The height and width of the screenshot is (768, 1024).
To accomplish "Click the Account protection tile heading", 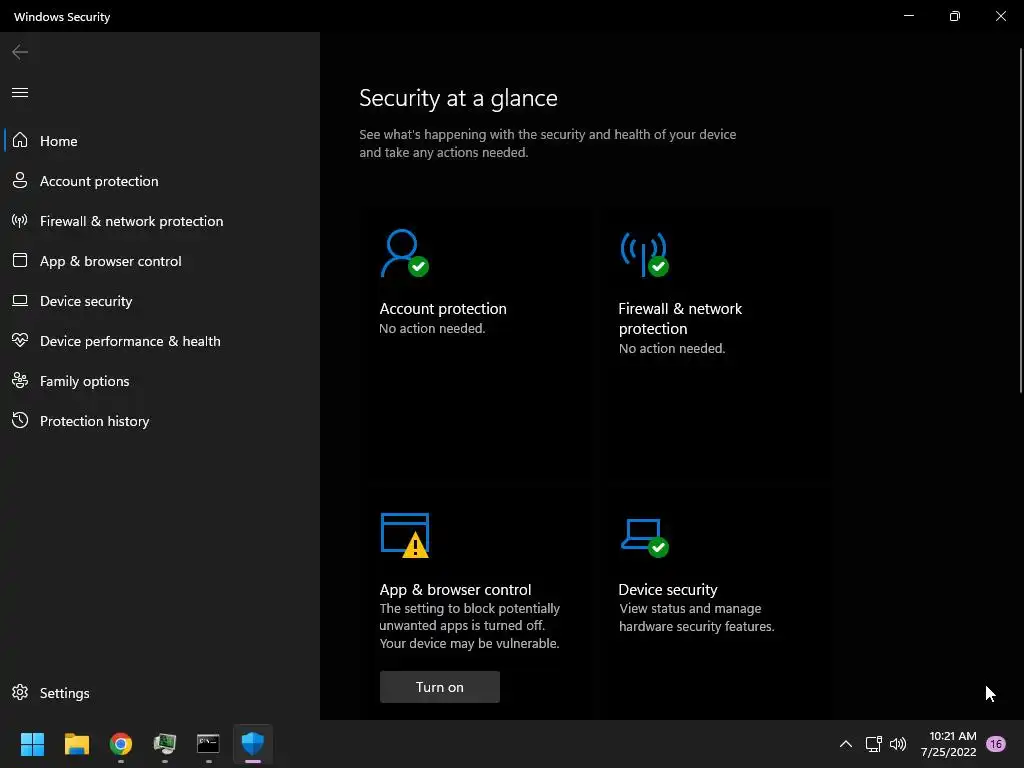I will point(443,308).
